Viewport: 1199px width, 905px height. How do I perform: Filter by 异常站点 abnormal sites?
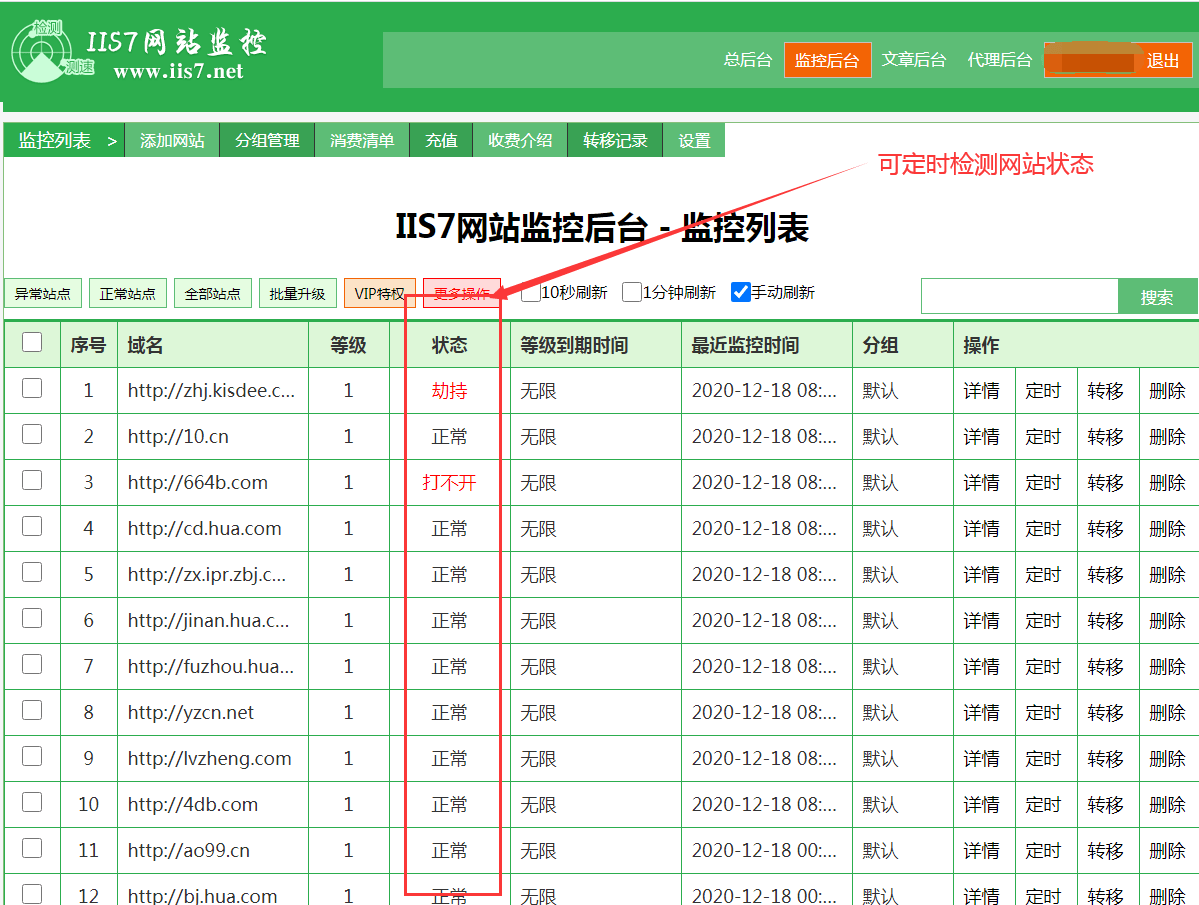pyautogui.click(x=42, y=293)
